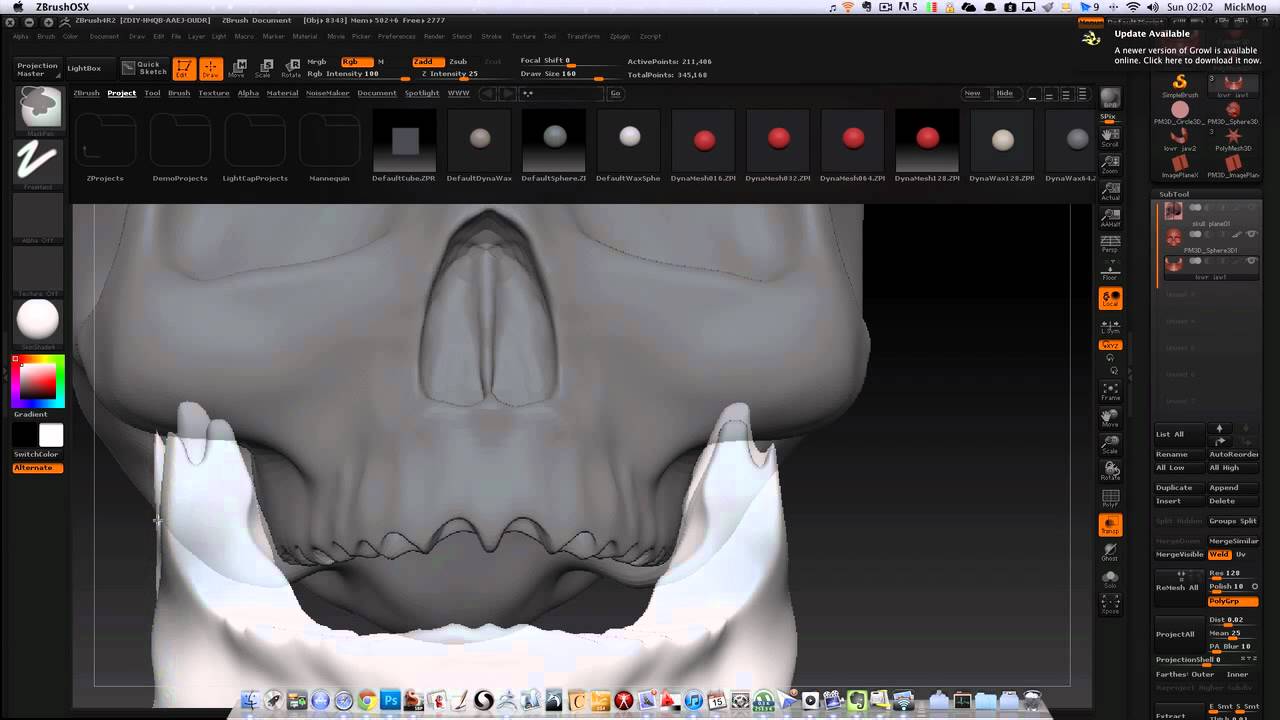
Task: Turn on the Persp perspective icon
Action: (1110, 244)
